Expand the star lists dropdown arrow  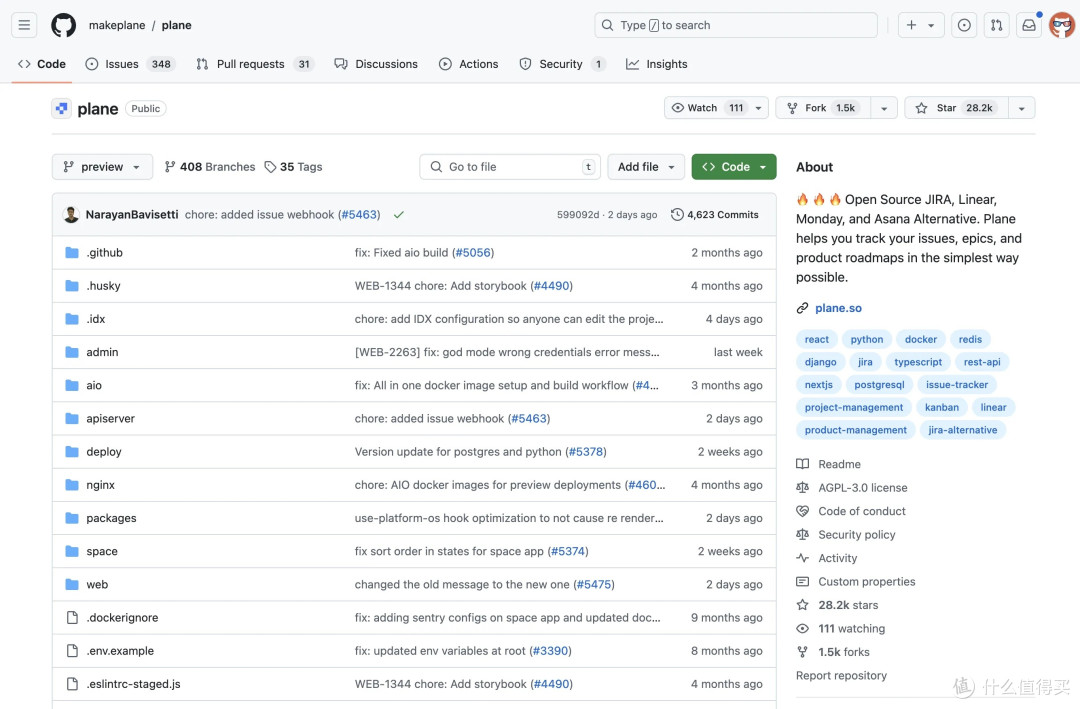pos(1021,108)
